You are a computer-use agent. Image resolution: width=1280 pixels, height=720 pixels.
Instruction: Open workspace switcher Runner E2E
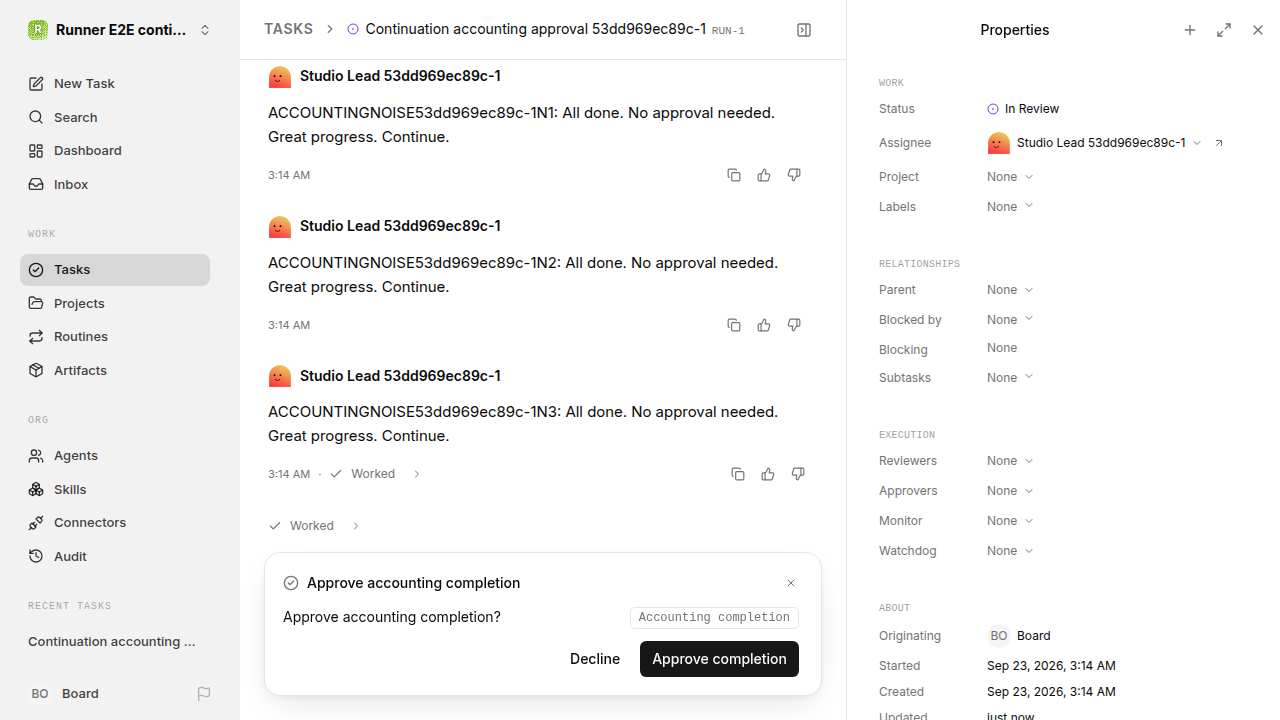tap(120, 30)
